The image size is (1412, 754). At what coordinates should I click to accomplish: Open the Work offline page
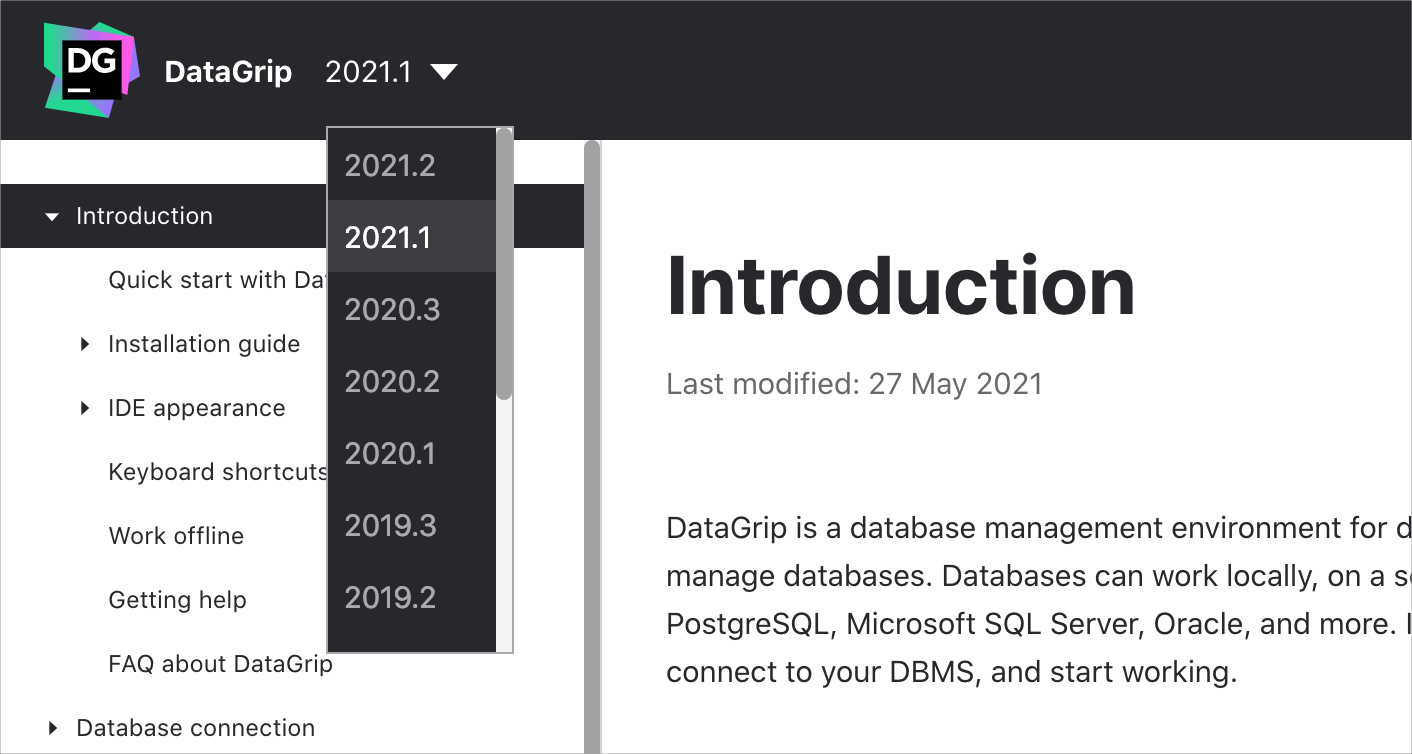tap(176, 536)
